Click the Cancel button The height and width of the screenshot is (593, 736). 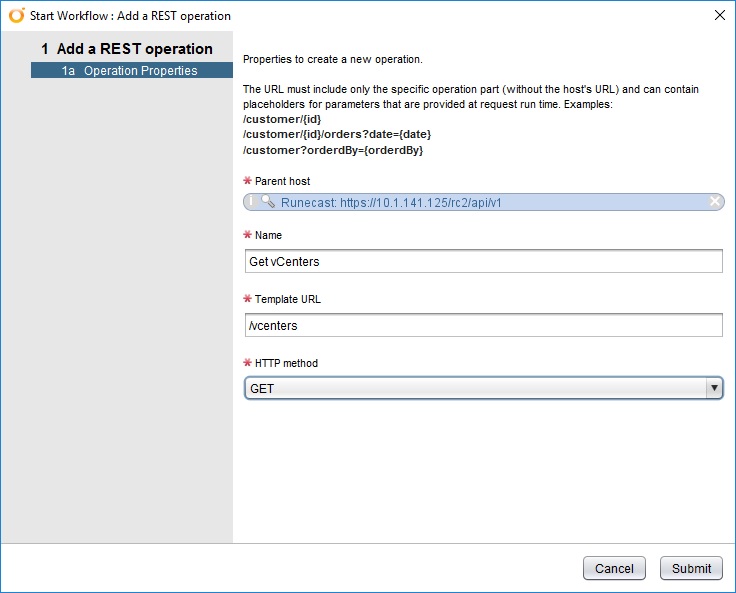pyautogui.click(x=614, y=568)
